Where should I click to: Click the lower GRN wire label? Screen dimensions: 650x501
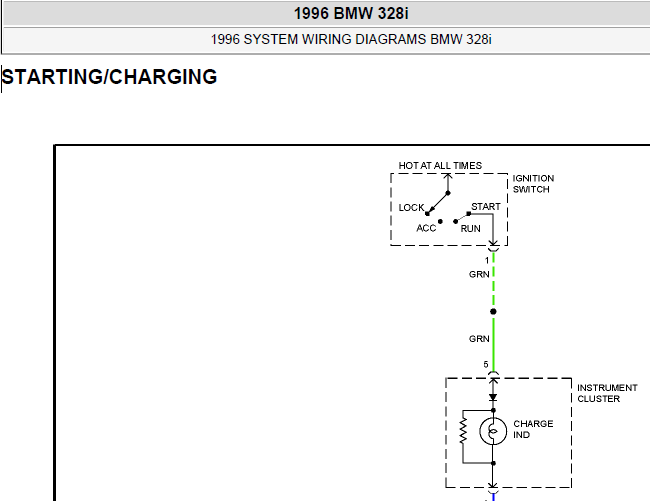click(x=479, y=339)
